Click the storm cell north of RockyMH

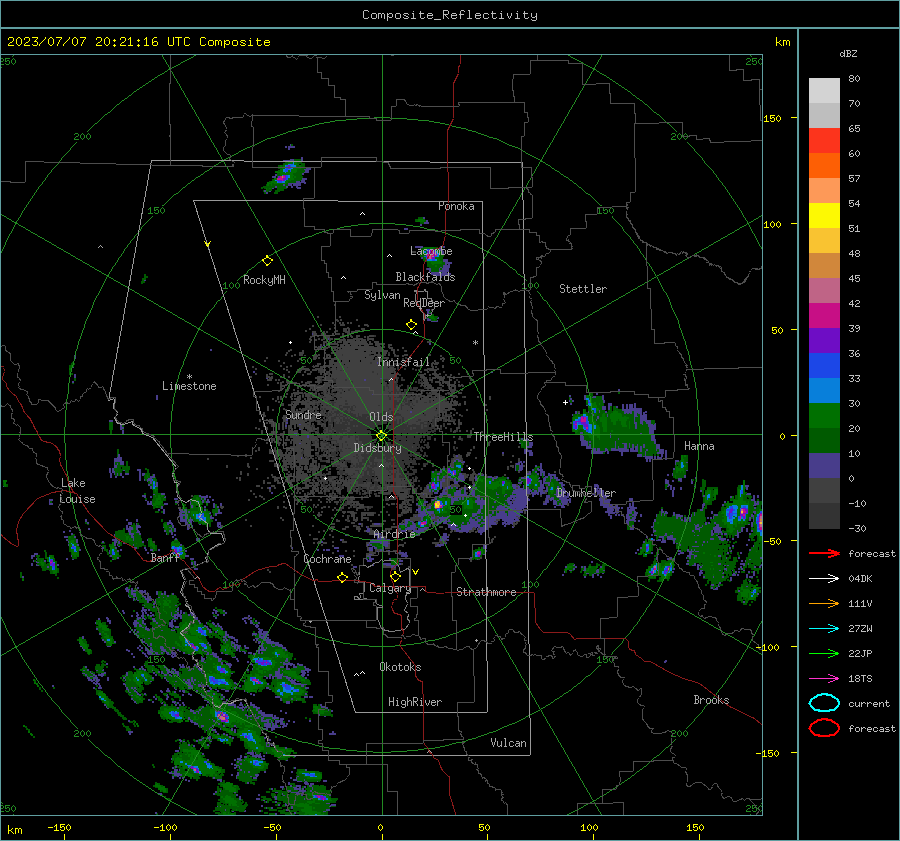point(287,175)
